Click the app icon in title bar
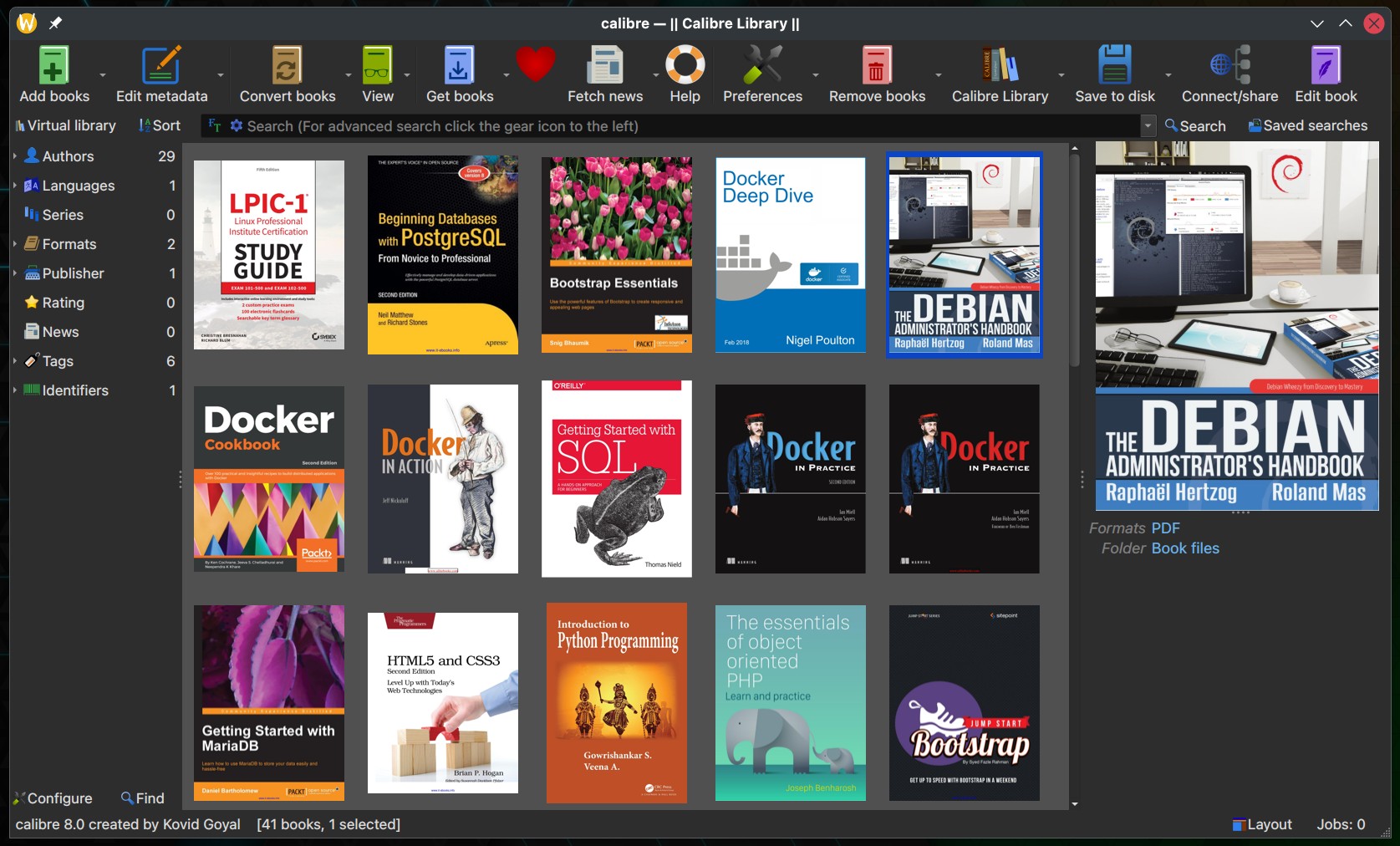This screenshot has height=846, width=1400. point(27,23)
